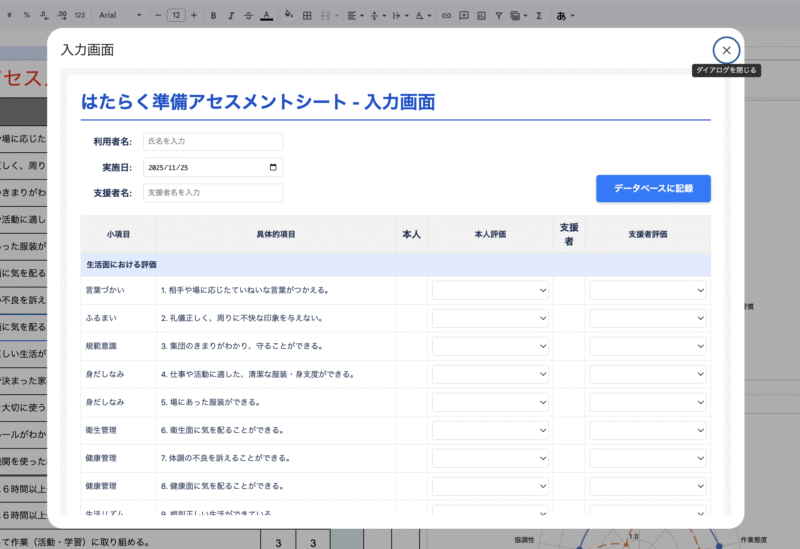800x549 pixels.
Task: Expand 本人評価 dropdown for 規範意識 row
Action: (490, 346)
